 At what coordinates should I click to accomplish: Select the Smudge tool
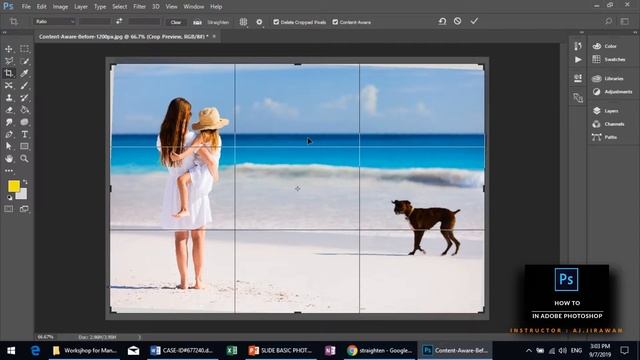tap(9, 122)
